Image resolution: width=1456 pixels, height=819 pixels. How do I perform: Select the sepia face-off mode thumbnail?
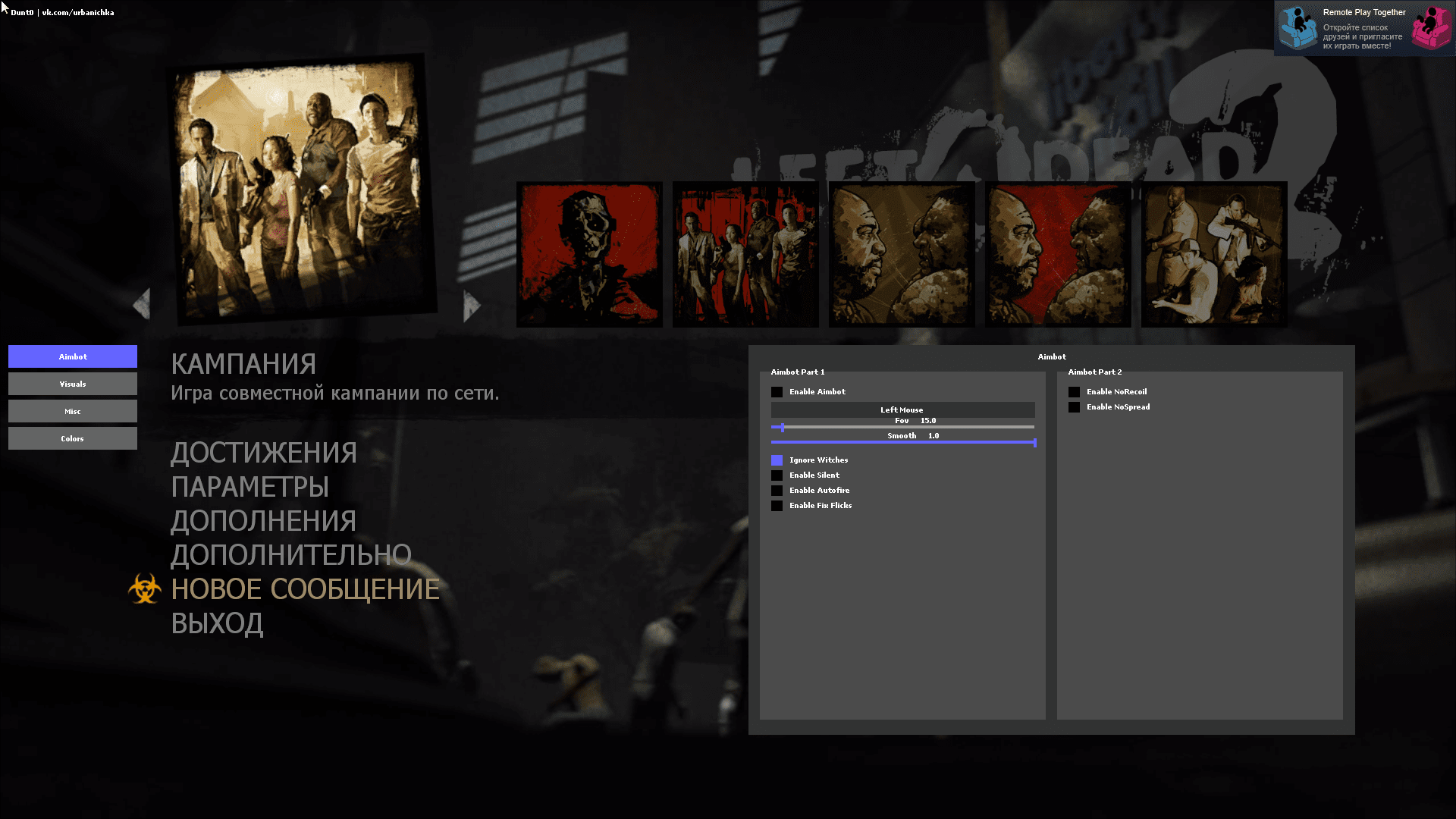[902, 255]
